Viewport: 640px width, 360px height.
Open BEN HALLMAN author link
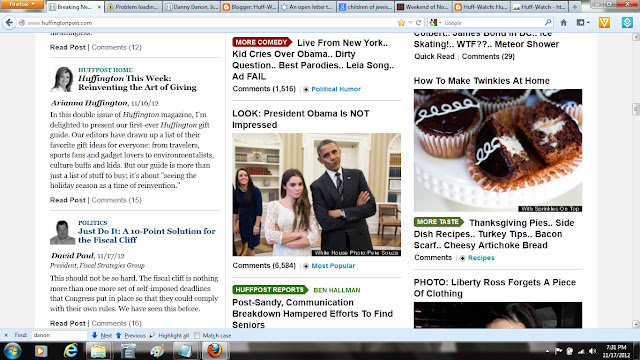337,290
